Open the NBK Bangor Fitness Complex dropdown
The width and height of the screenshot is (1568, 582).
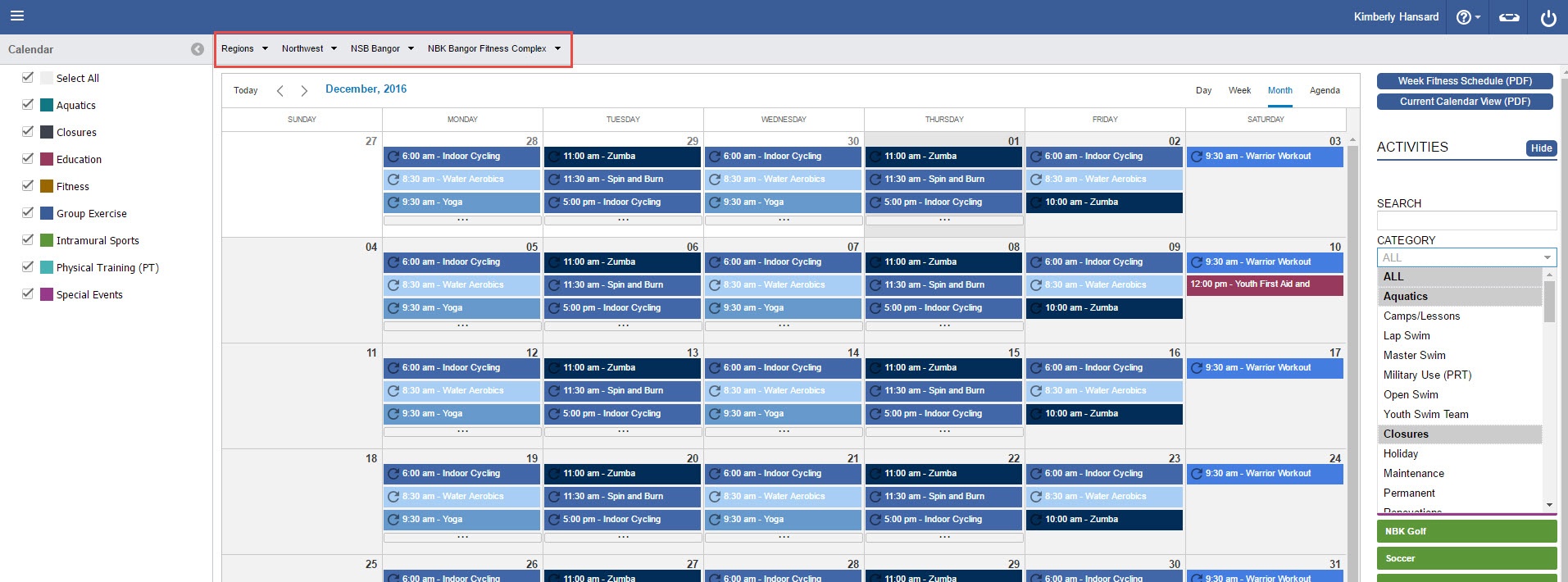(x=493, y=48)
